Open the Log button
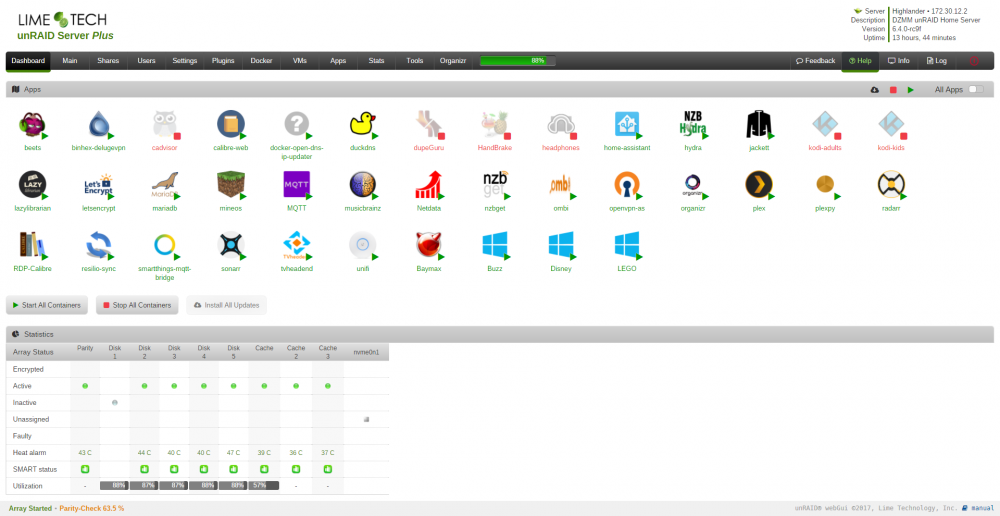The image size is (1000, 516). [x=937, y=61]
